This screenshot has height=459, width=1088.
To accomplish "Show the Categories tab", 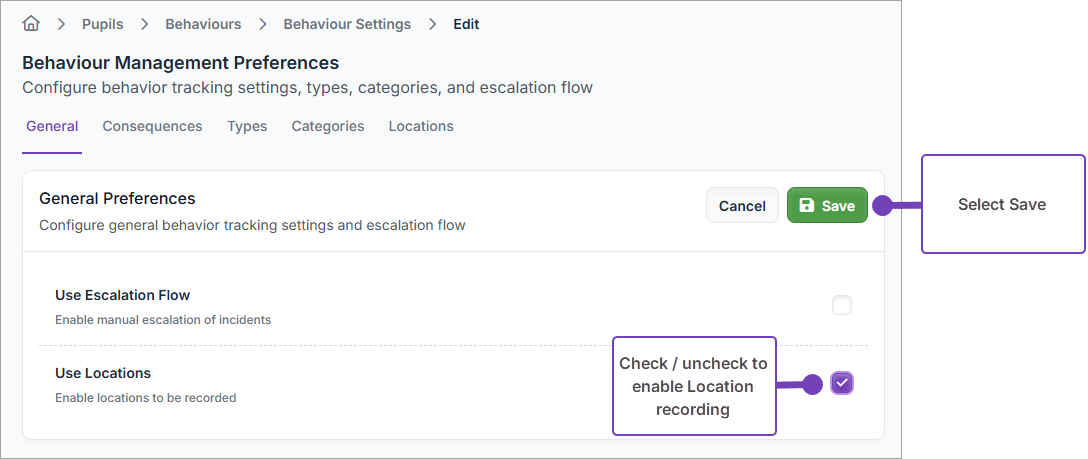I will click(328, 126).
